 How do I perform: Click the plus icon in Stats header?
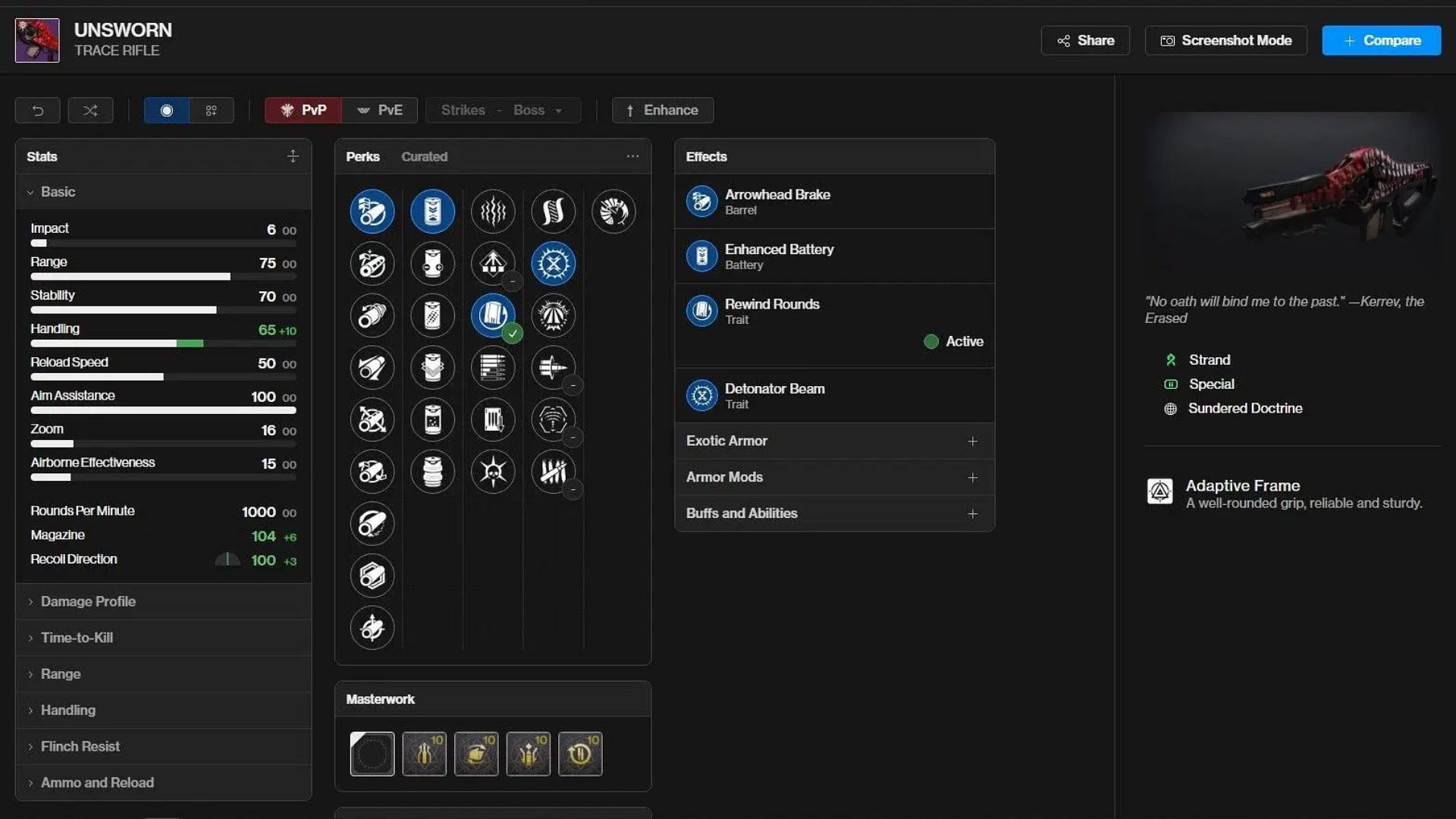coord(293,156)
